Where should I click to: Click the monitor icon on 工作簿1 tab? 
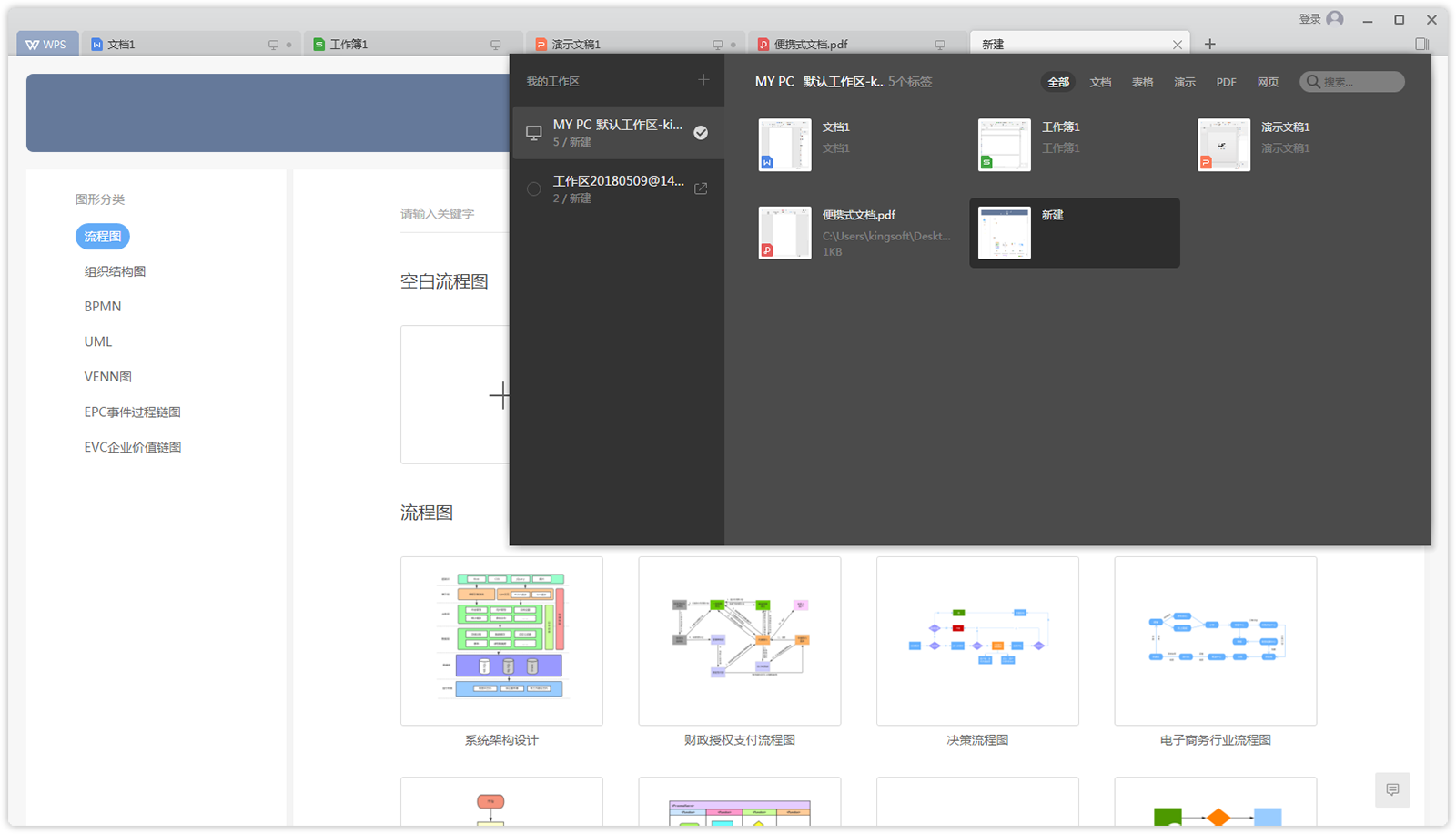coord(495,45)
